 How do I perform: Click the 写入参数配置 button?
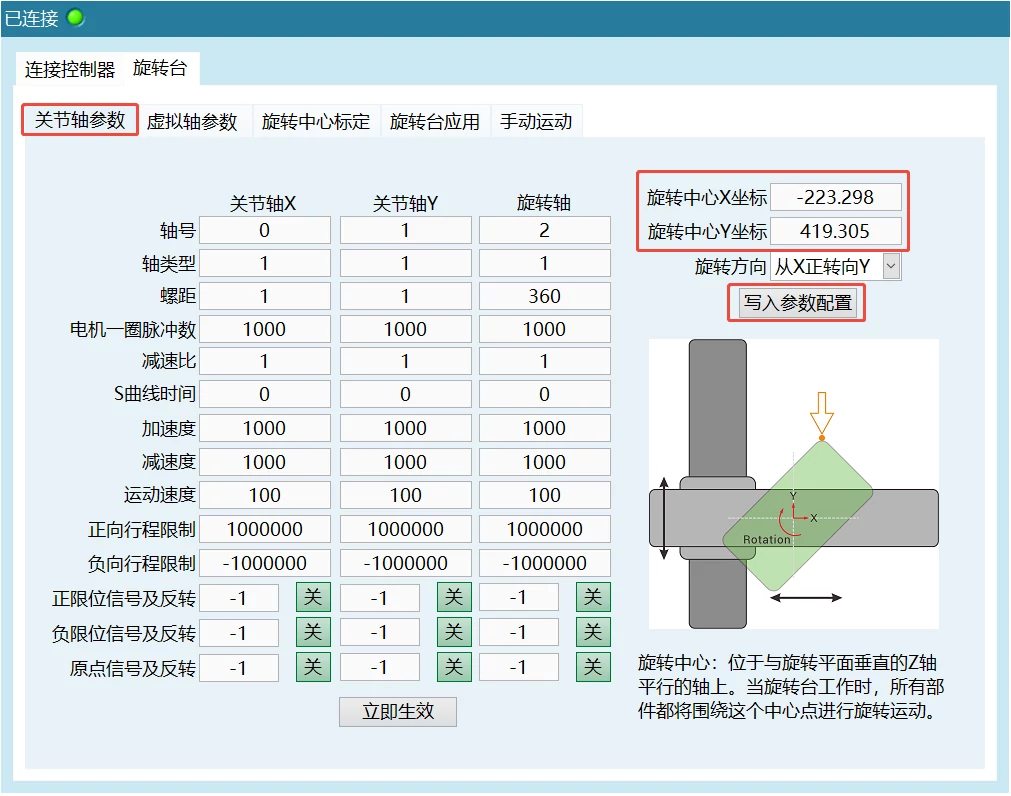coord(798,302)
